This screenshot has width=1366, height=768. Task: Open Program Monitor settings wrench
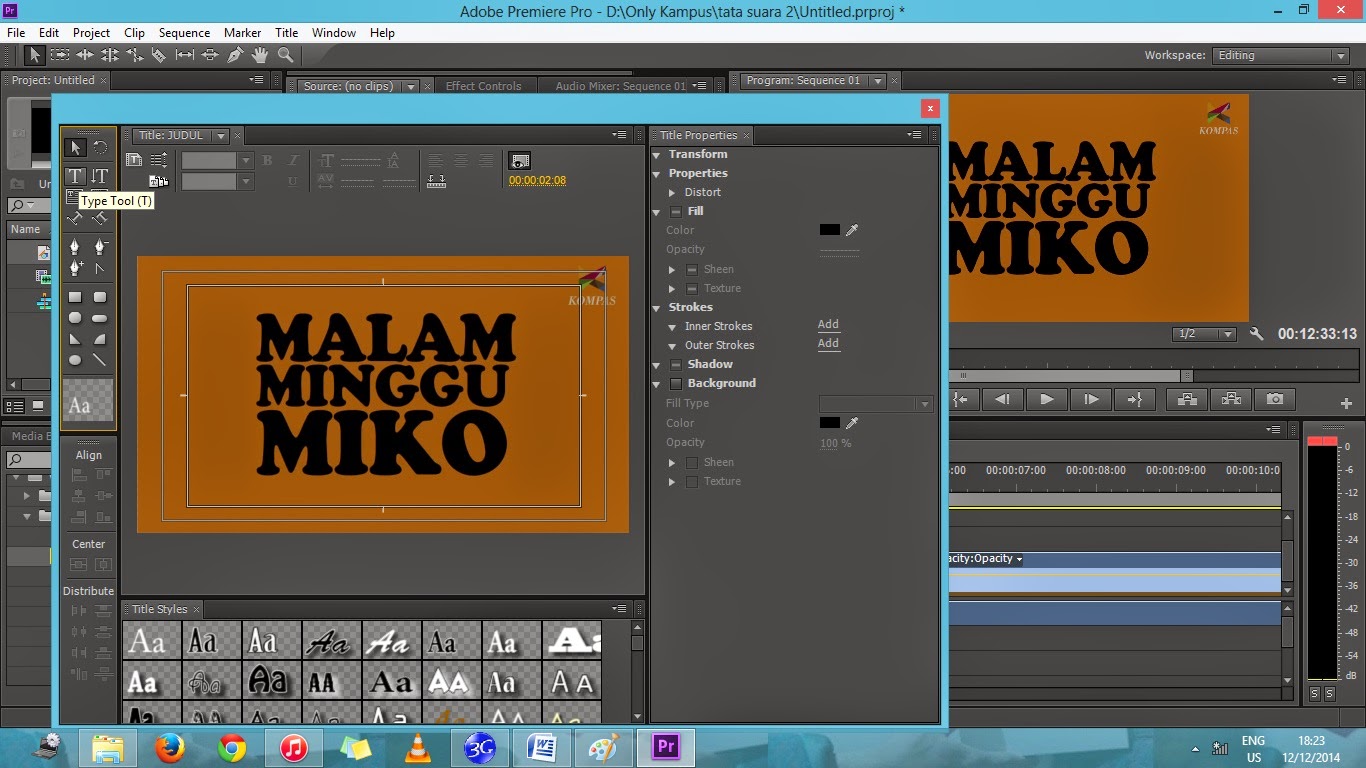tap(1257, 334)
